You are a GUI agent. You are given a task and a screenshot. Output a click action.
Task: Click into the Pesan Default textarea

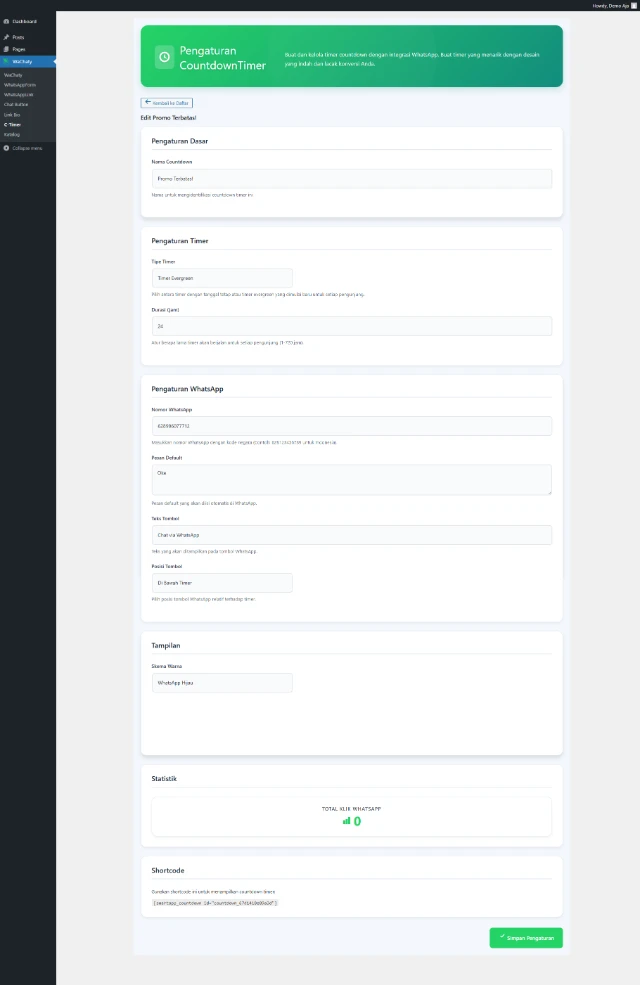point(351,478)
